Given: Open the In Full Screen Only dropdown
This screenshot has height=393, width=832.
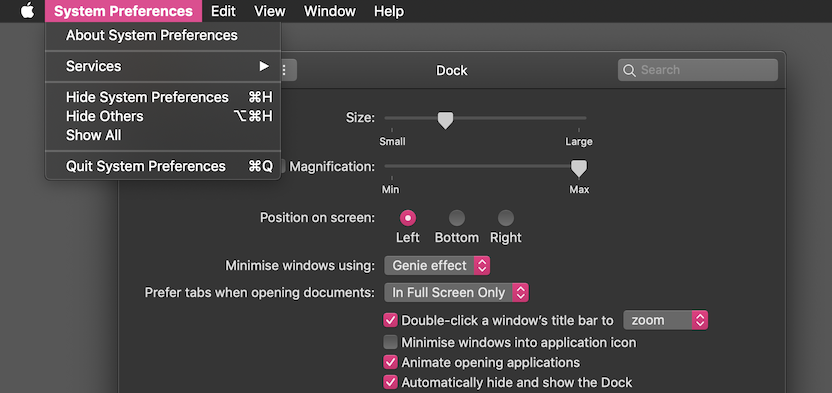Looking at the screenshot, I should point(456,292).
